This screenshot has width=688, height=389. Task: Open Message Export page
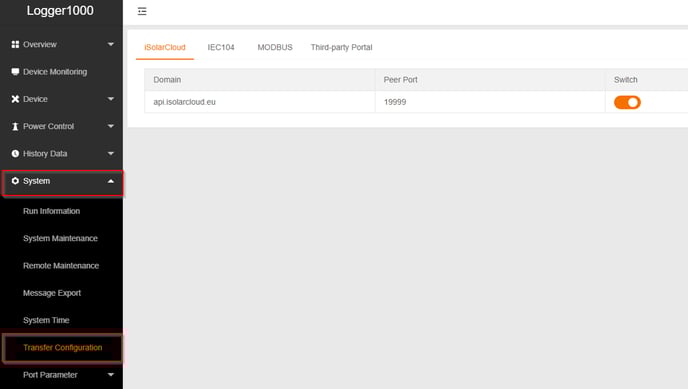click(x=52, y=293)
